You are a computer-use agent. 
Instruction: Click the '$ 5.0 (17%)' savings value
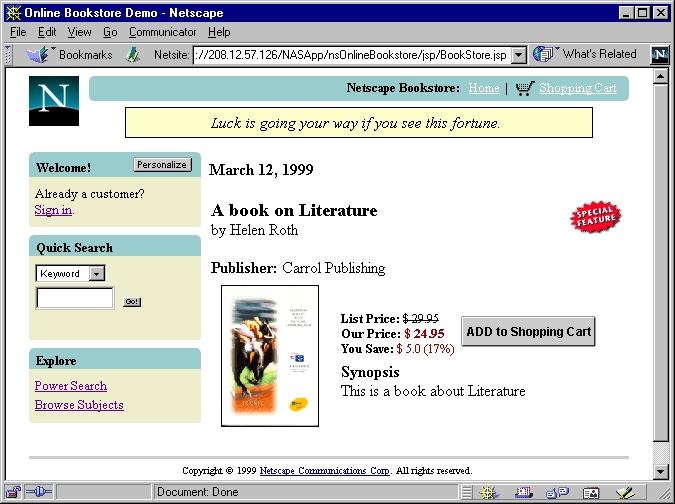point(425,349)
